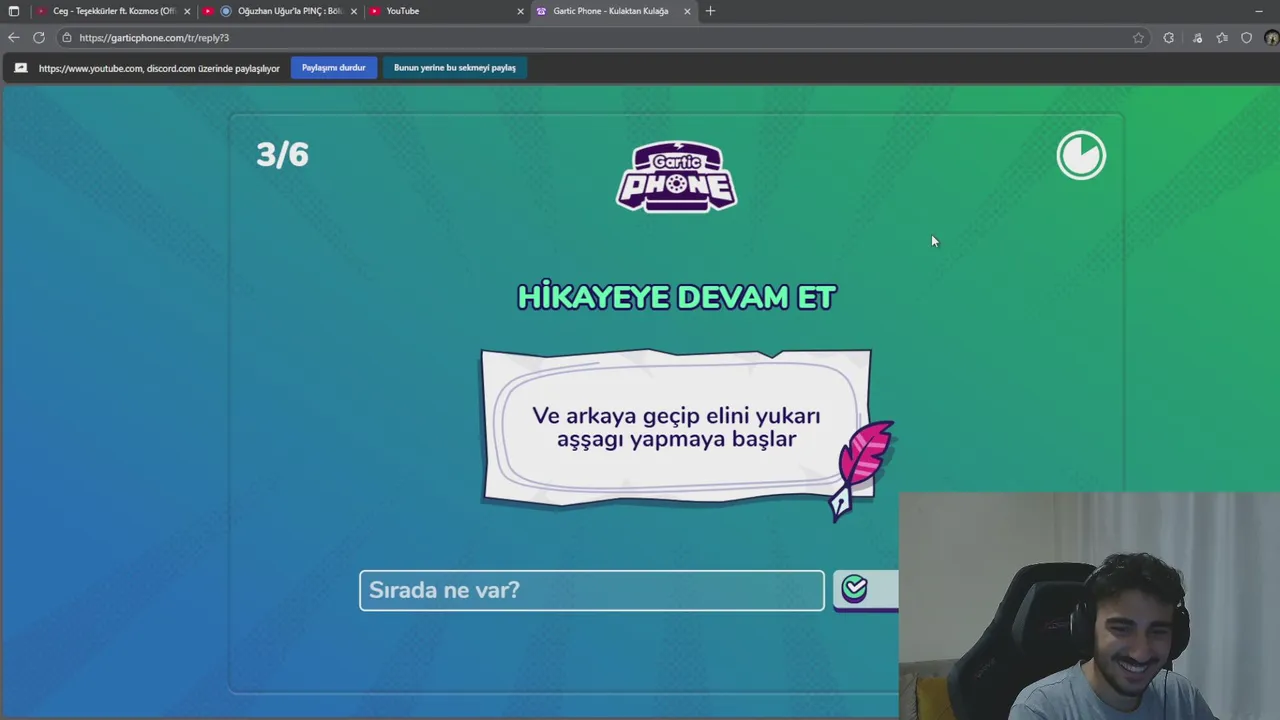
Task: Click the screen sharing indicator icon
Action: (x=21, y=68)
